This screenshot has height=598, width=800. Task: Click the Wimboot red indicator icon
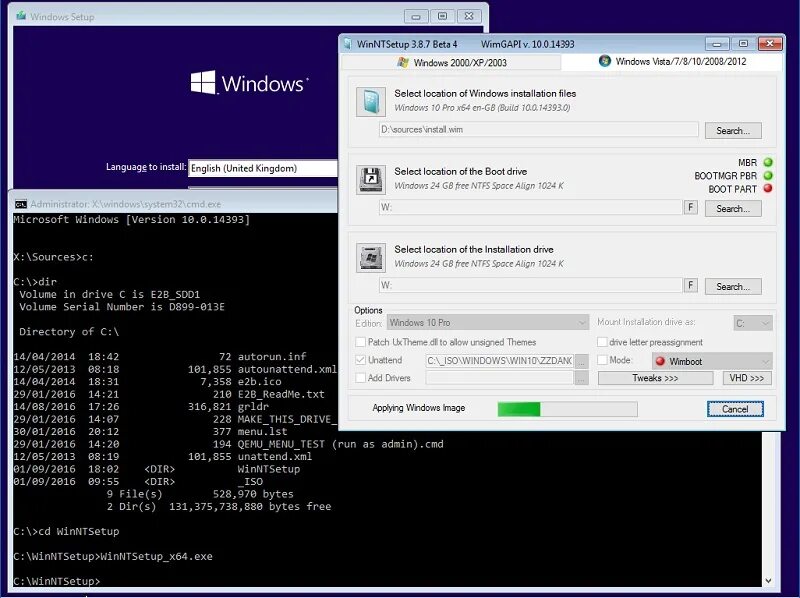660,361
